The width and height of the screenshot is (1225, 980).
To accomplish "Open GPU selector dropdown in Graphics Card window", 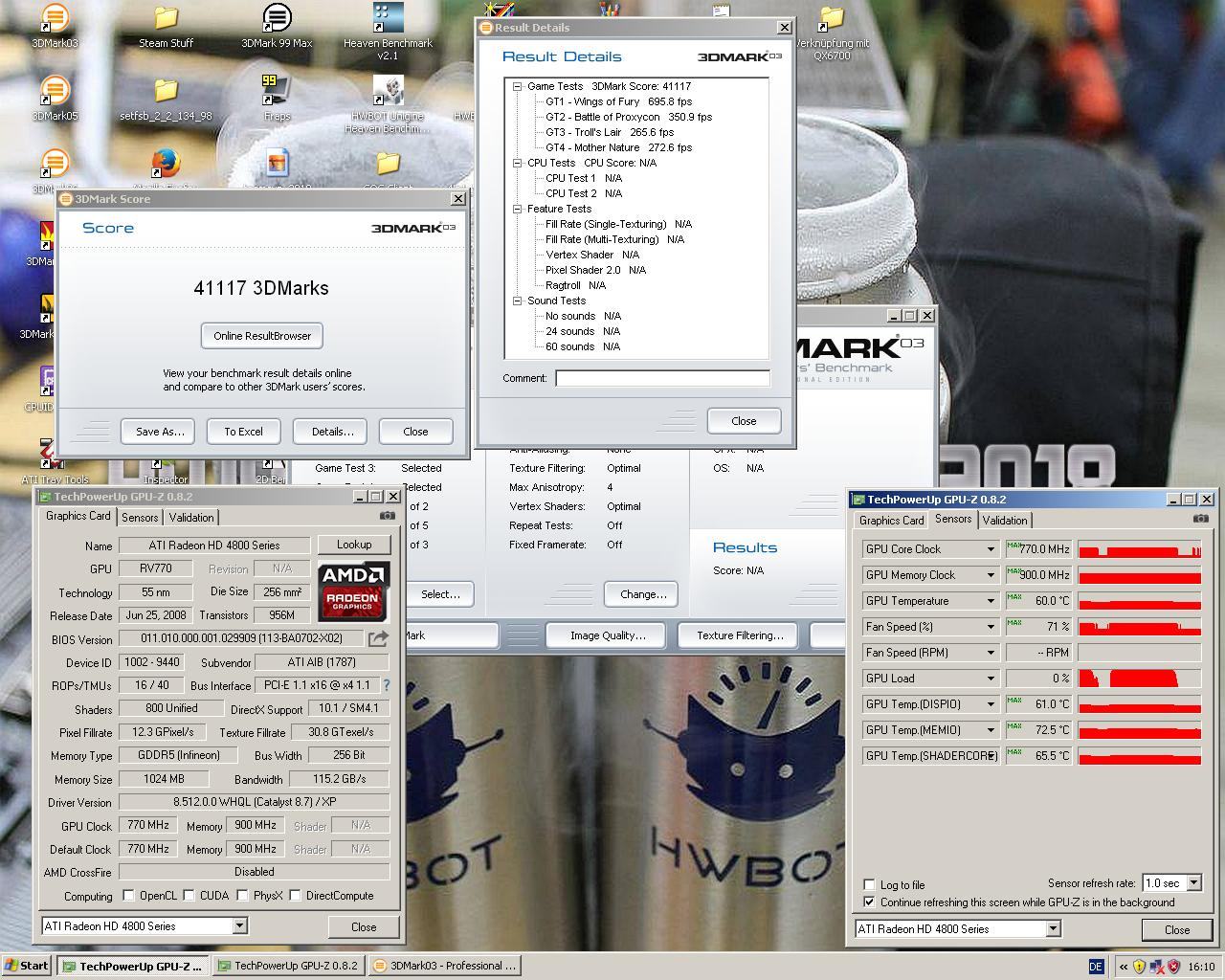I will [239, 926].
